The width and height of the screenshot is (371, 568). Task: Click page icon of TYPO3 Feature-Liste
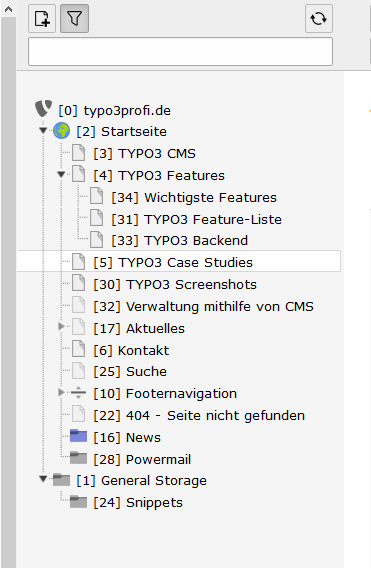(96, 218)
